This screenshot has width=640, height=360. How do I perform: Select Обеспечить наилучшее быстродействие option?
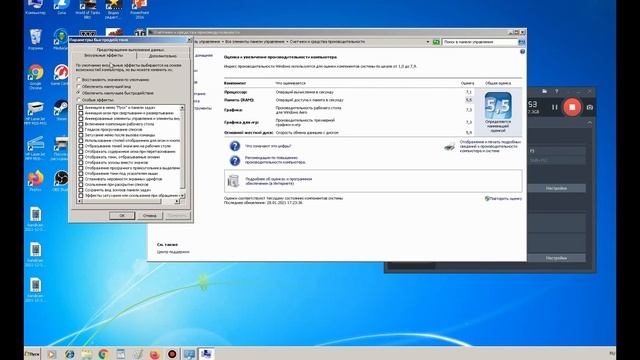(115, 93)
